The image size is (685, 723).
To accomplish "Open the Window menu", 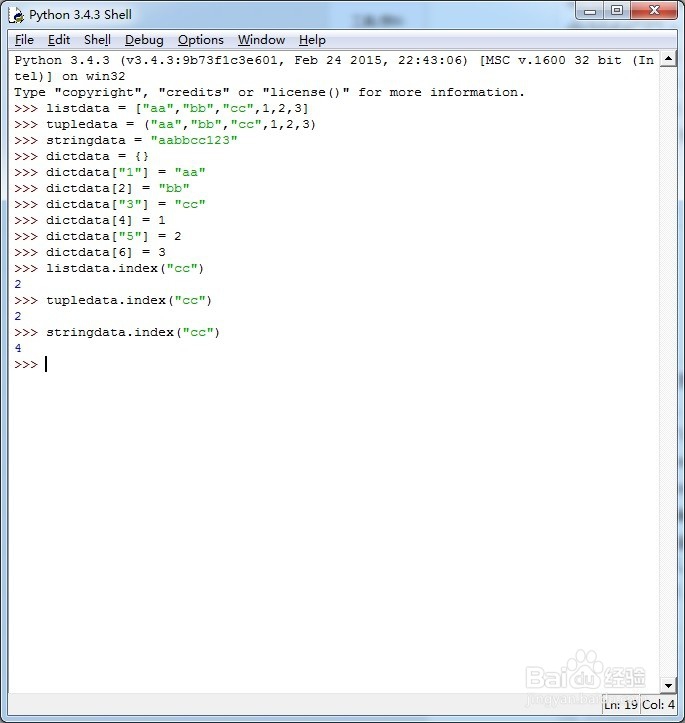I will coord(261,40).
